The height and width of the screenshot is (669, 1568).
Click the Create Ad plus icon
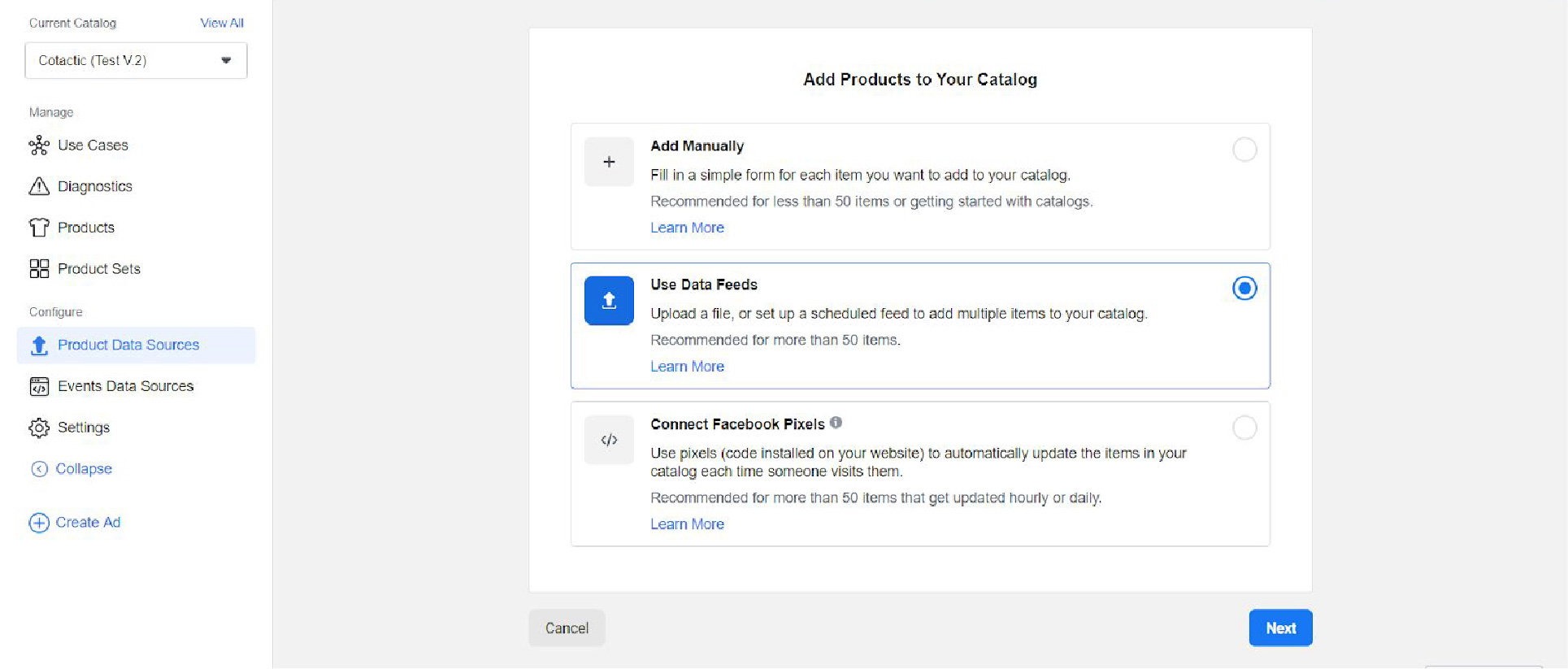[x=38, y=522]
